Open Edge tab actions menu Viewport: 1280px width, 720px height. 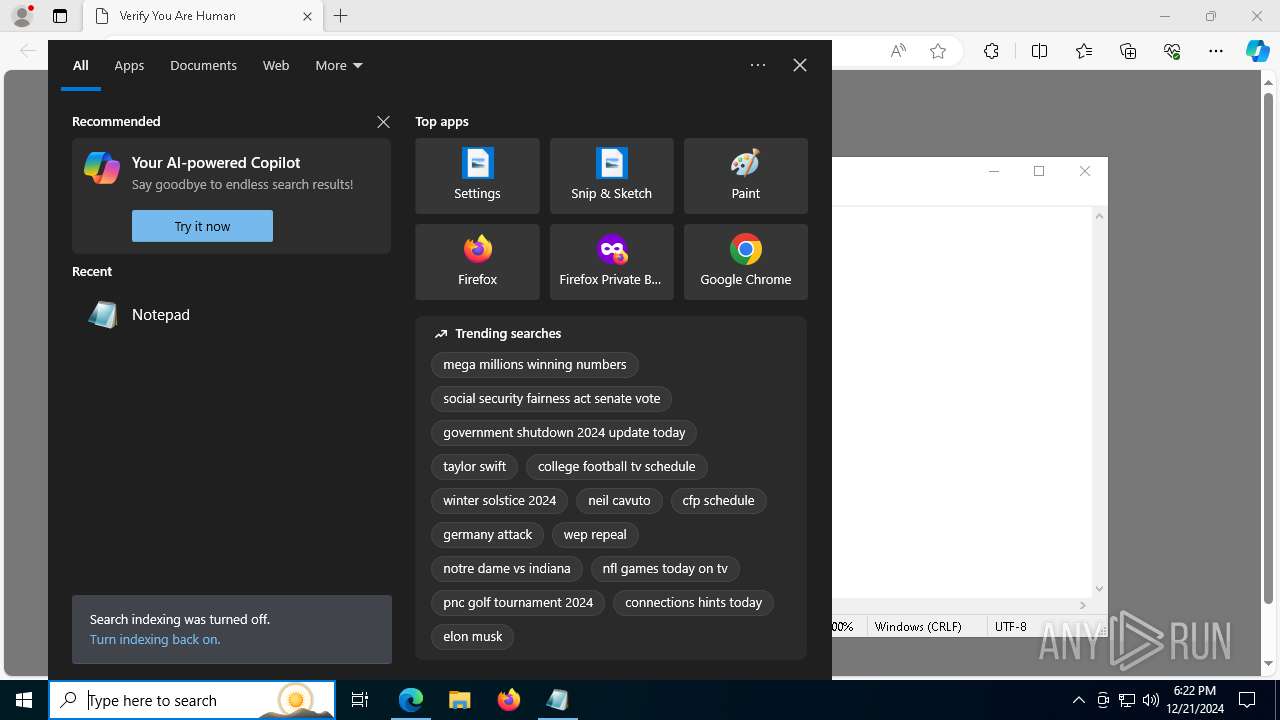pos(60,16)
